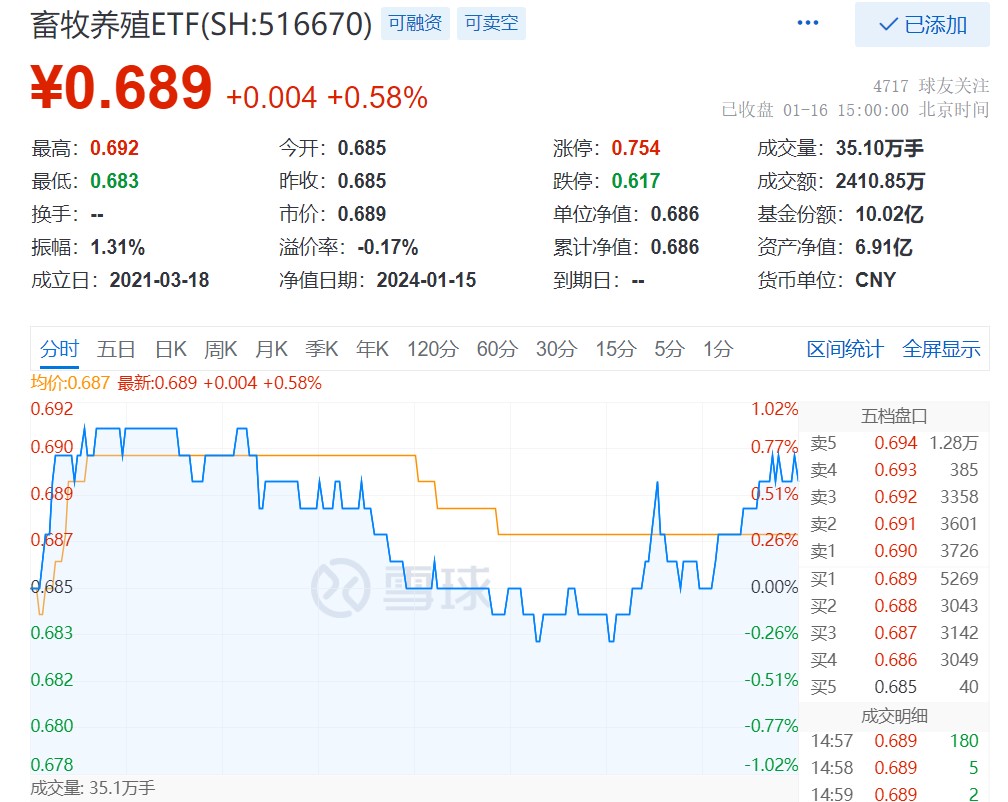Click the 净值日期 2024-01-15
Viewport: 1008px width, 802px height.
pos(426,280)
